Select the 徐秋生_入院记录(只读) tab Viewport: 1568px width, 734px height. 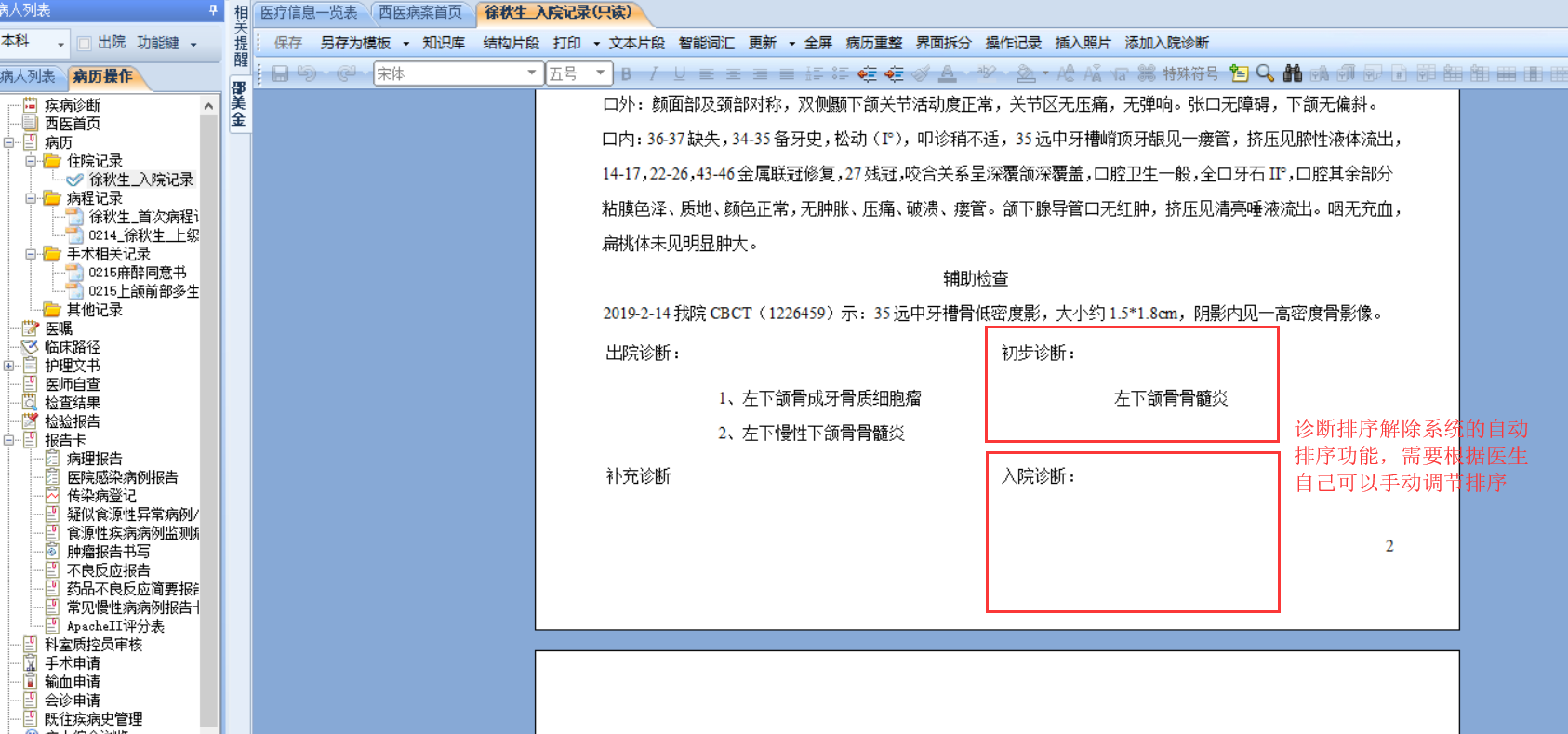point(558,12)
